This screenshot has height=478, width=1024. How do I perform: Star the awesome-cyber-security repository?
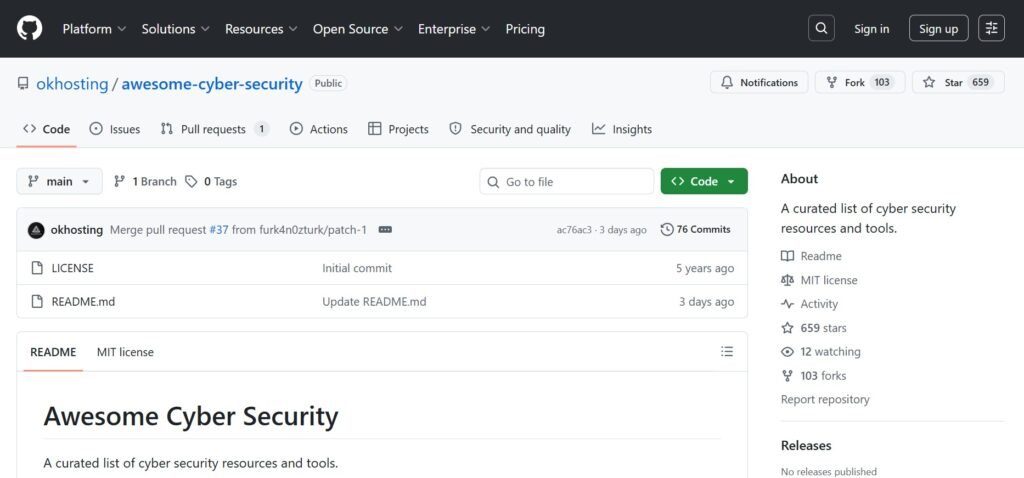[x=958, y=82]
